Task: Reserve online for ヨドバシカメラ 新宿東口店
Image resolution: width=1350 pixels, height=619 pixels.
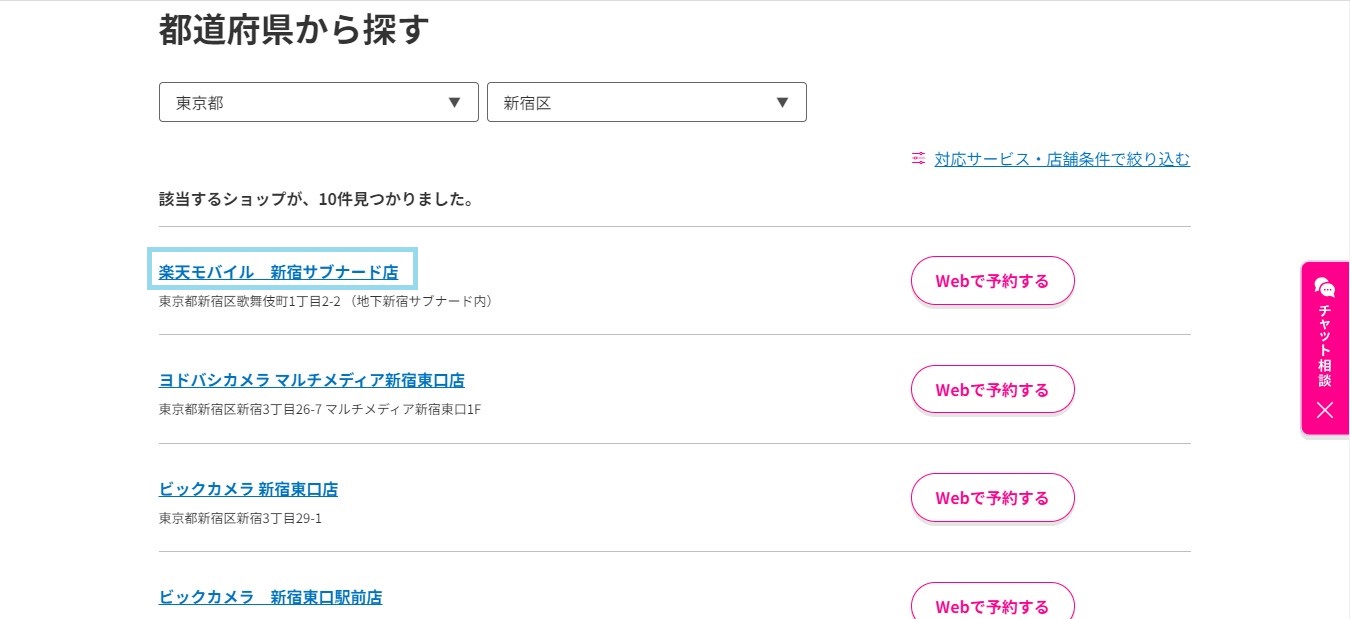Action: 993,390
